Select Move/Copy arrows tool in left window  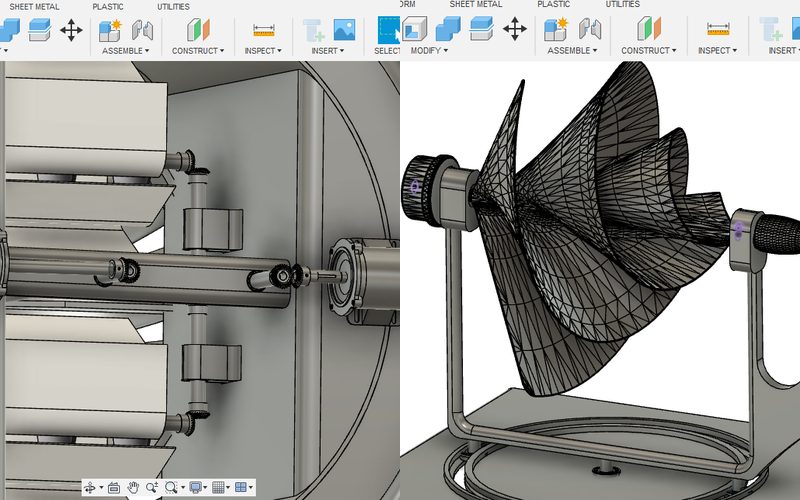[x=71, y=30]
